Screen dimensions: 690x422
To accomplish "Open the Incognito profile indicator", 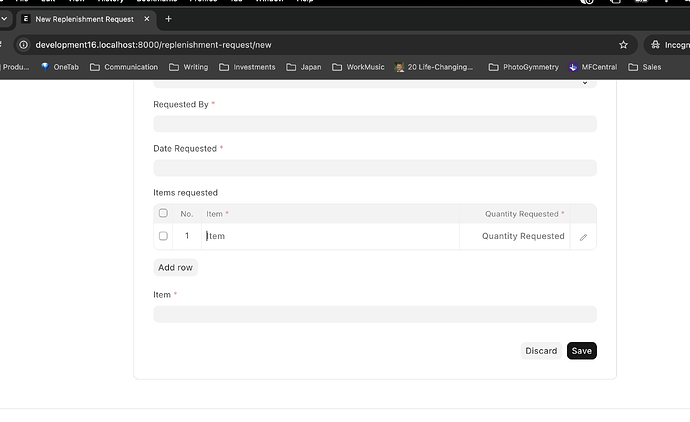I will [669, 45].
